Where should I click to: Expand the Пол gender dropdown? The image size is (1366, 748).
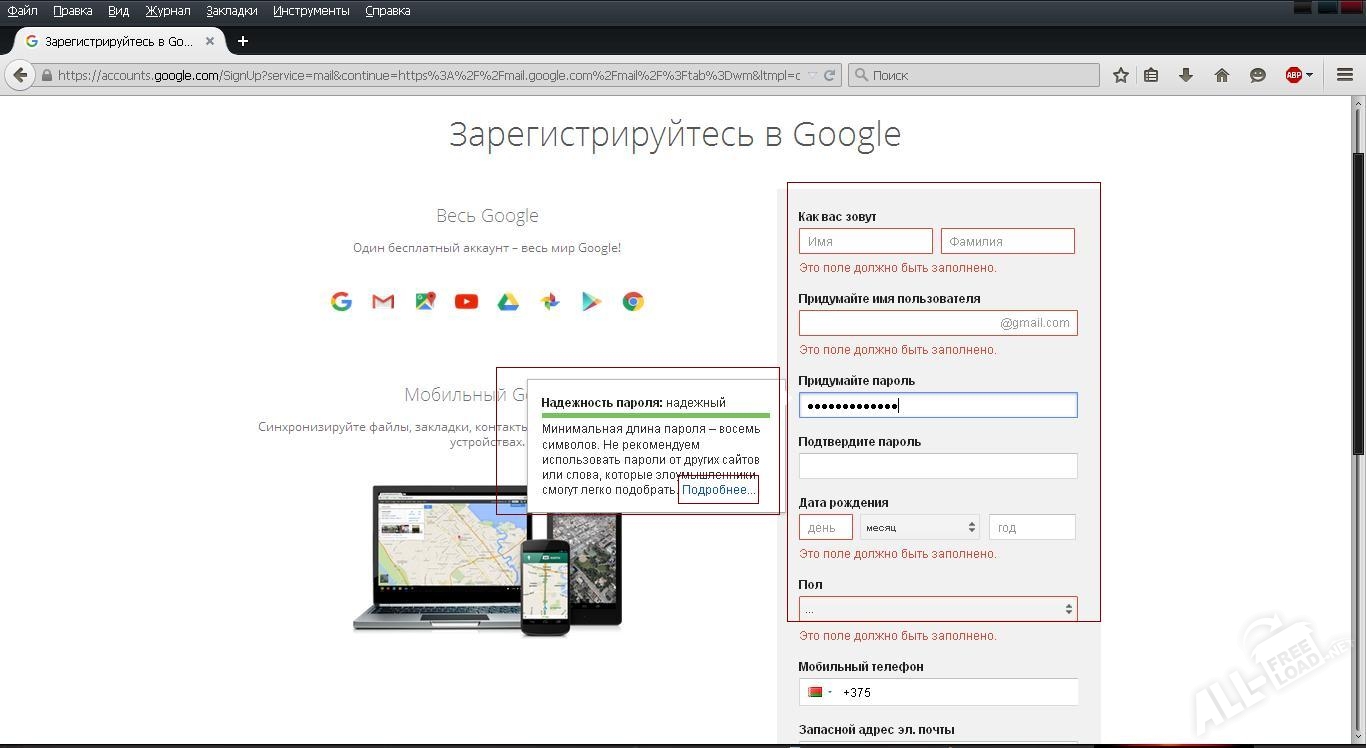(x=937, y=609)
